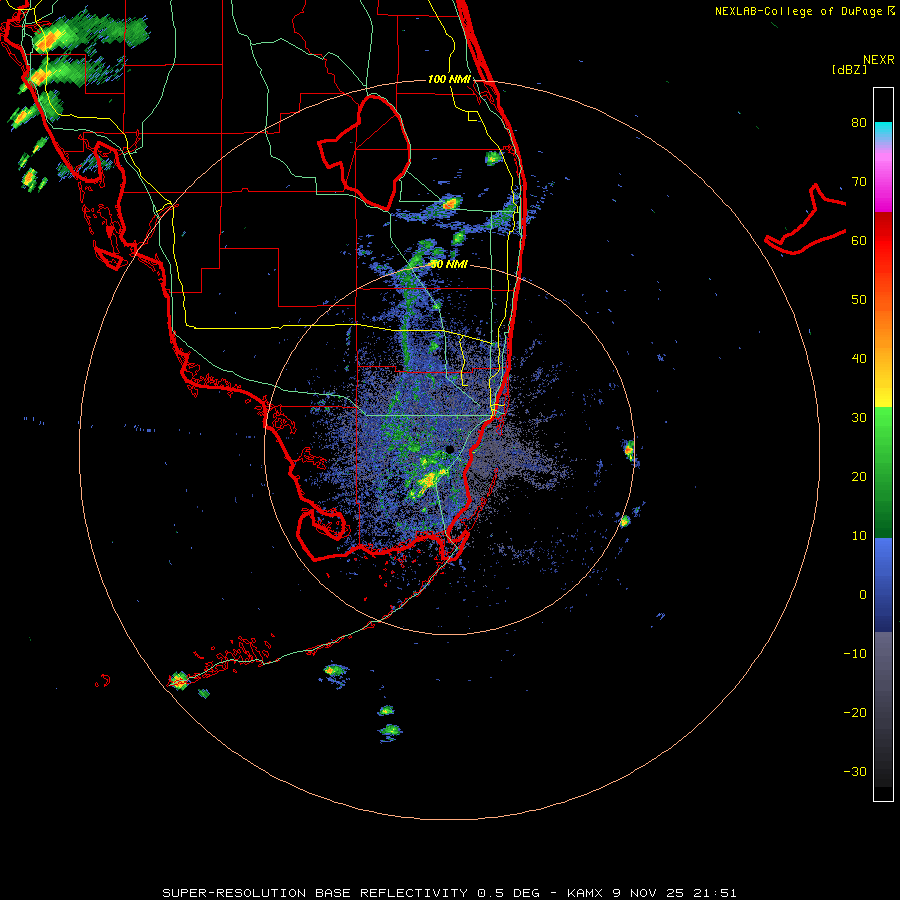Image resolution: width=900 pixels, height=900 pixels.
Task: Click the -20 value on the dBZ scale
Action: point(855,713)
